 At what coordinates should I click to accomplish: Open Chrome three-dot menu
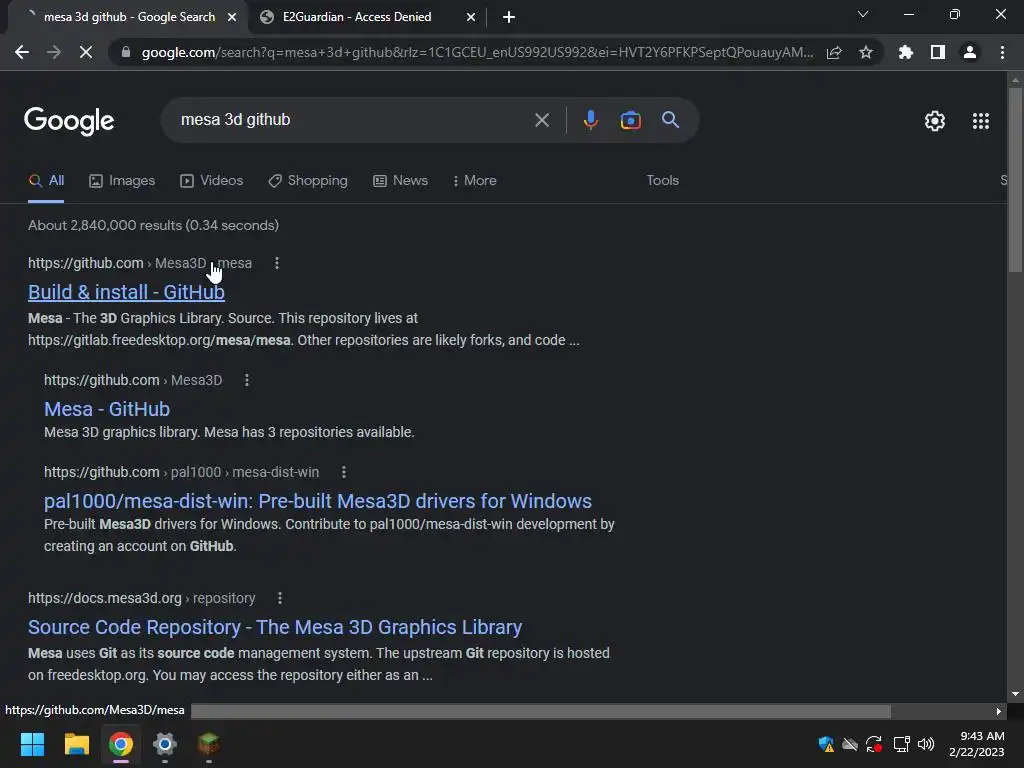[x=1002, y=52]
